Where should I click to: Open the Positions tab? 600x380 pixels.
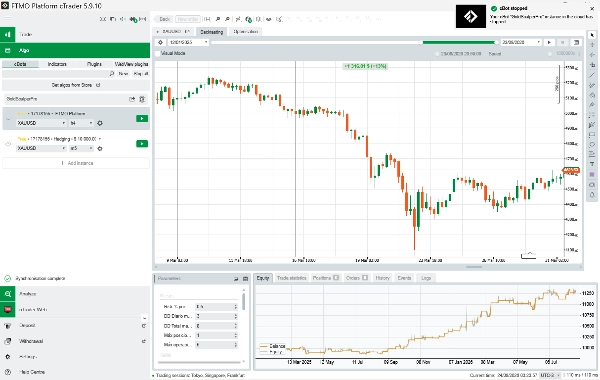click(326, 278)
